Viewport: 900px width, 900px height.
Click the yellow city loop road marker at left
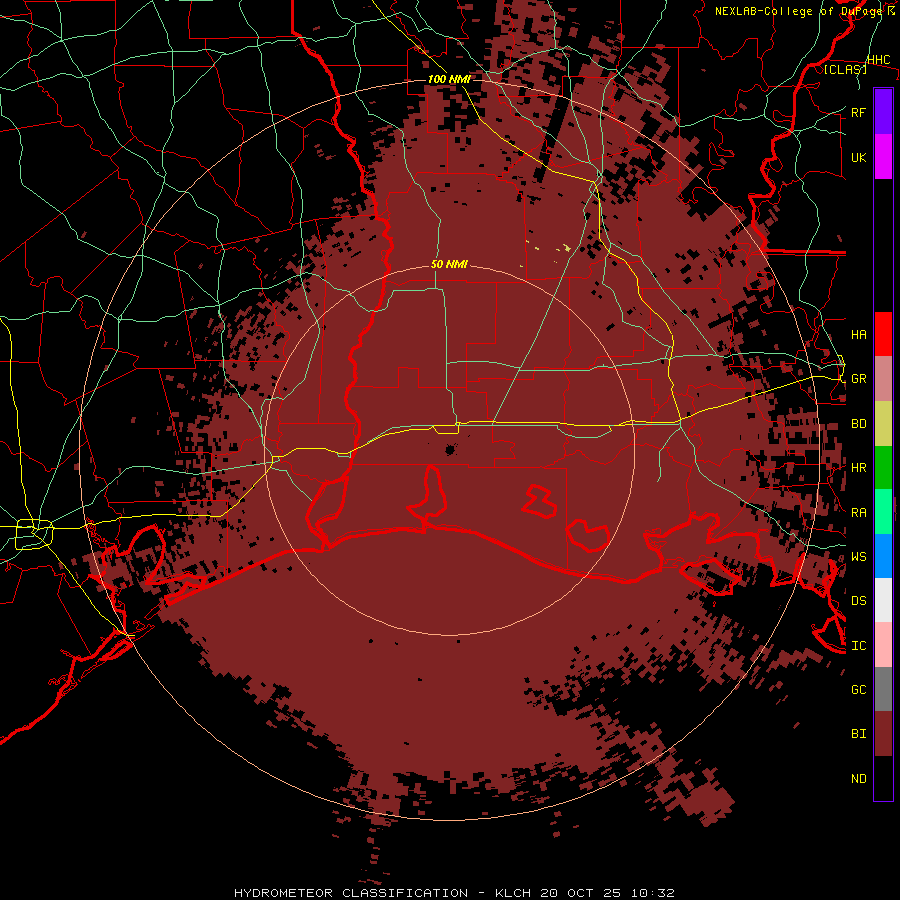coord(34,533)
